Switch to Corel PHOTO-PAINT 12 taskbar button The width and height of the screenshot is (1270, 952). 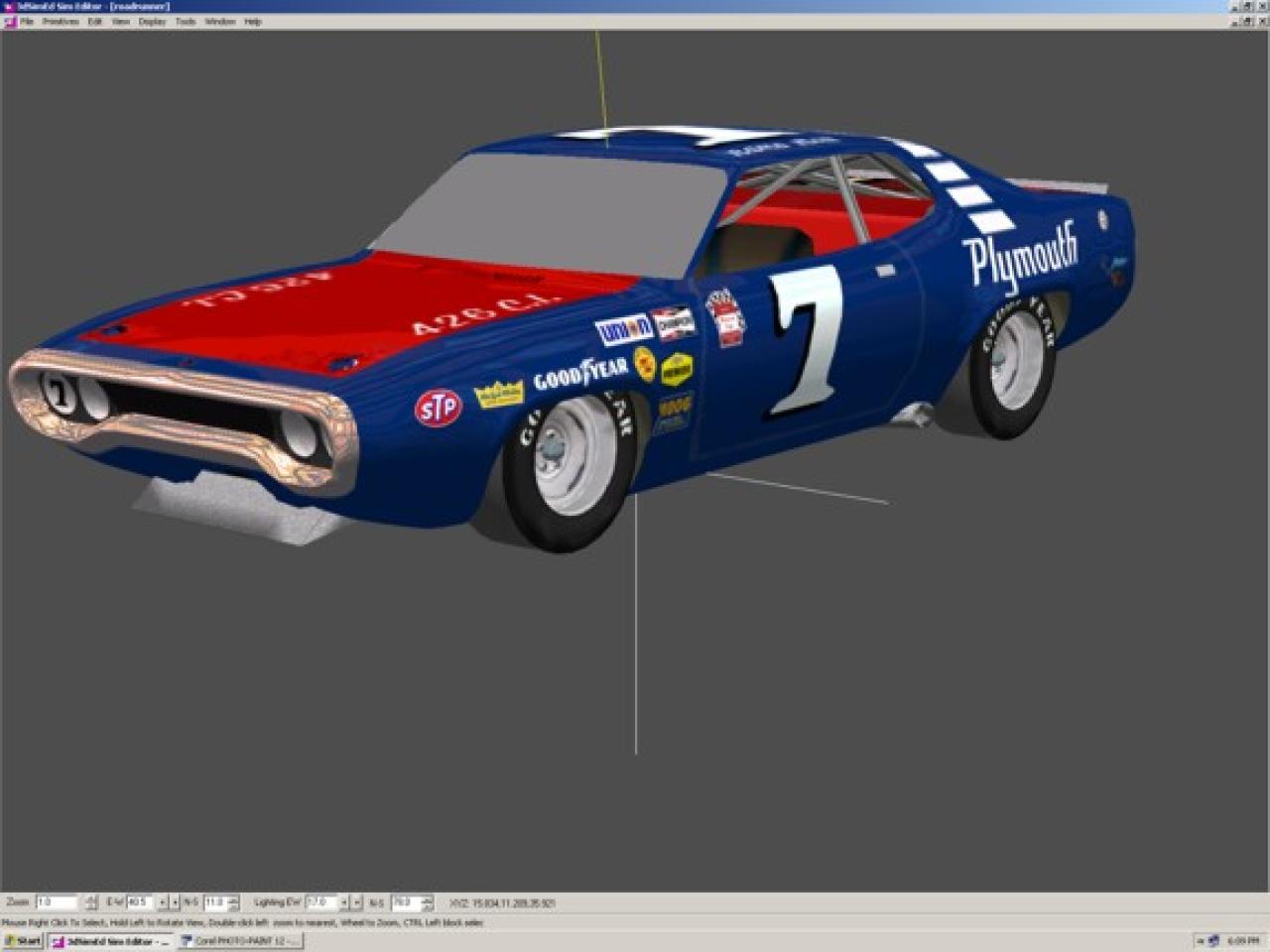[x=240, y=940]
